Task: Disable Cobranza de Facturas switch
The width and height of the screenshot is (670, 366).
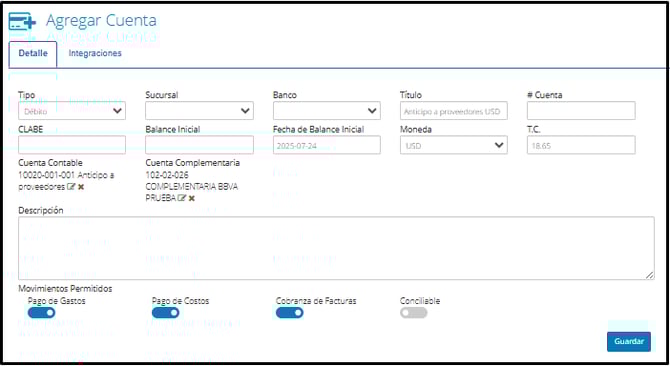Action: (x=289, y=313)
